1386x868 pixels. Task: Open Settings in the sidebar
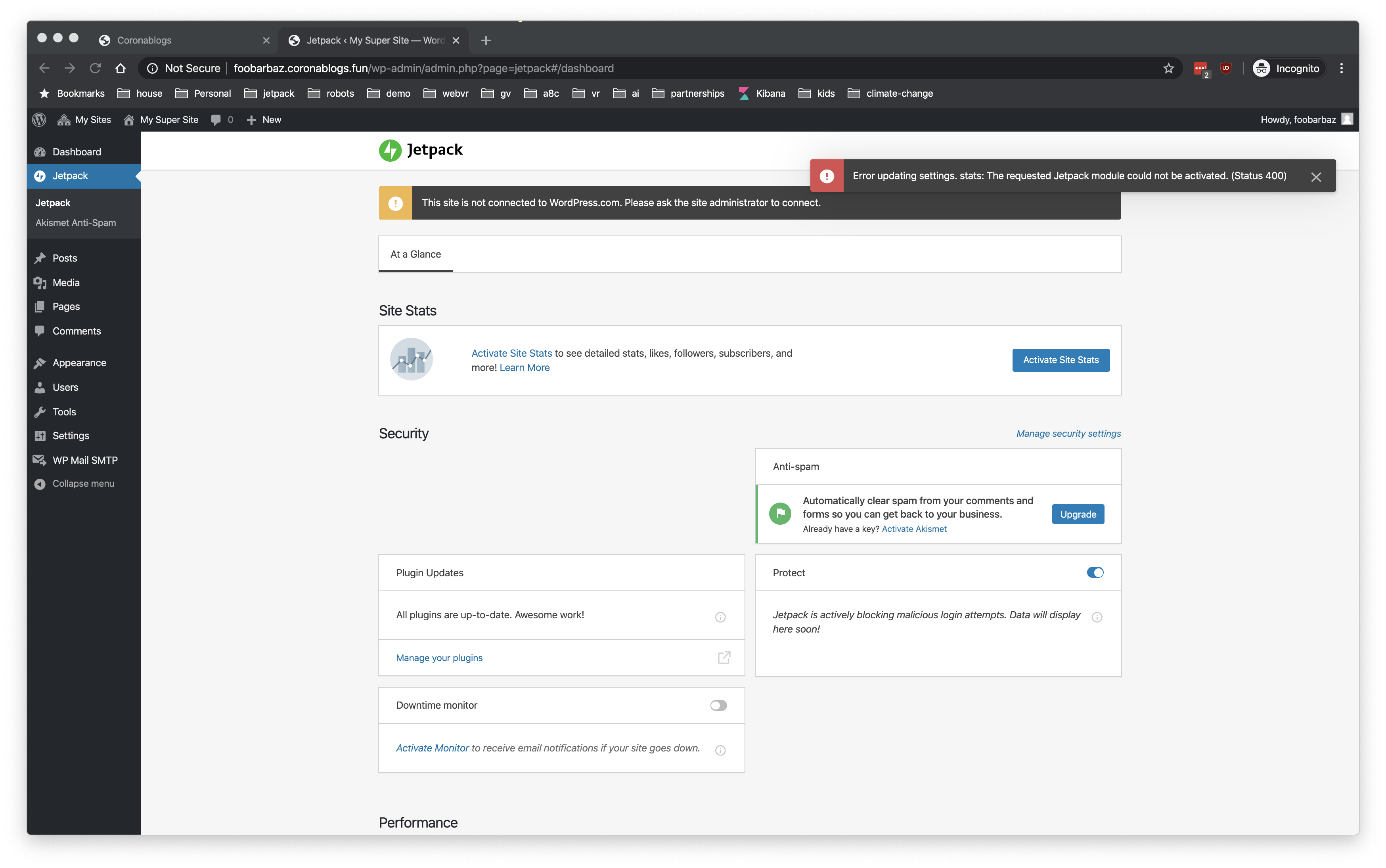84,436
